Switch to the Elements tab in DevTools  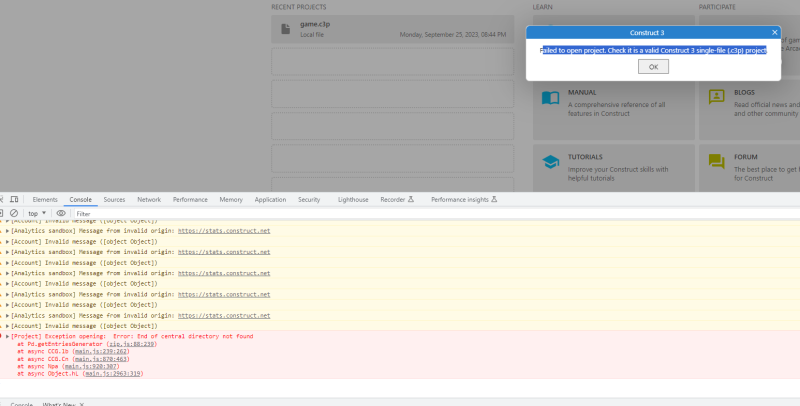[x=45, y=199]
